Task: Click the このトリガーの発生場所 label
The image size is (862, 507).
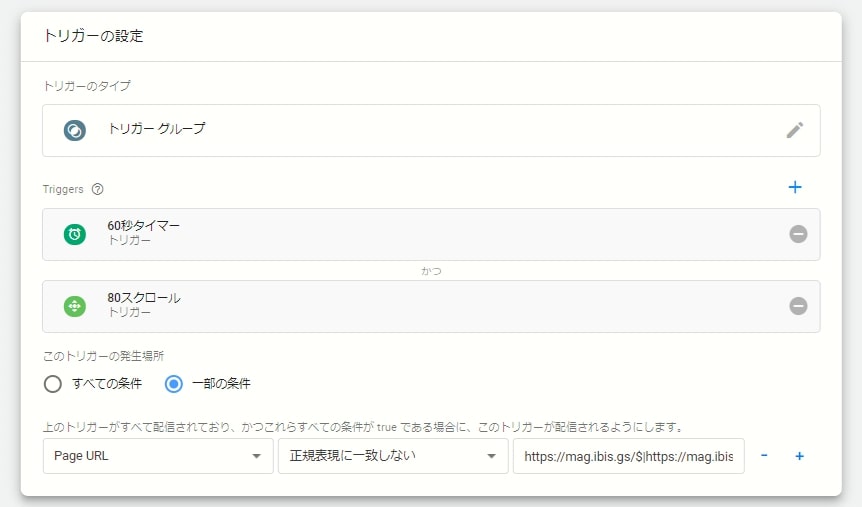Action: click(x=103, y=356)
